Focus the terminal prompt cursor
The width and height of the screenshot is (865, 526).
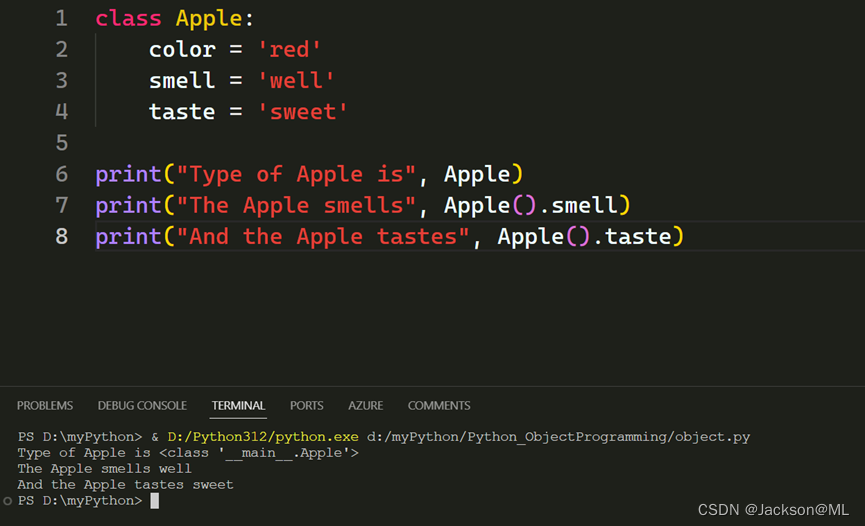coord(154,500)
